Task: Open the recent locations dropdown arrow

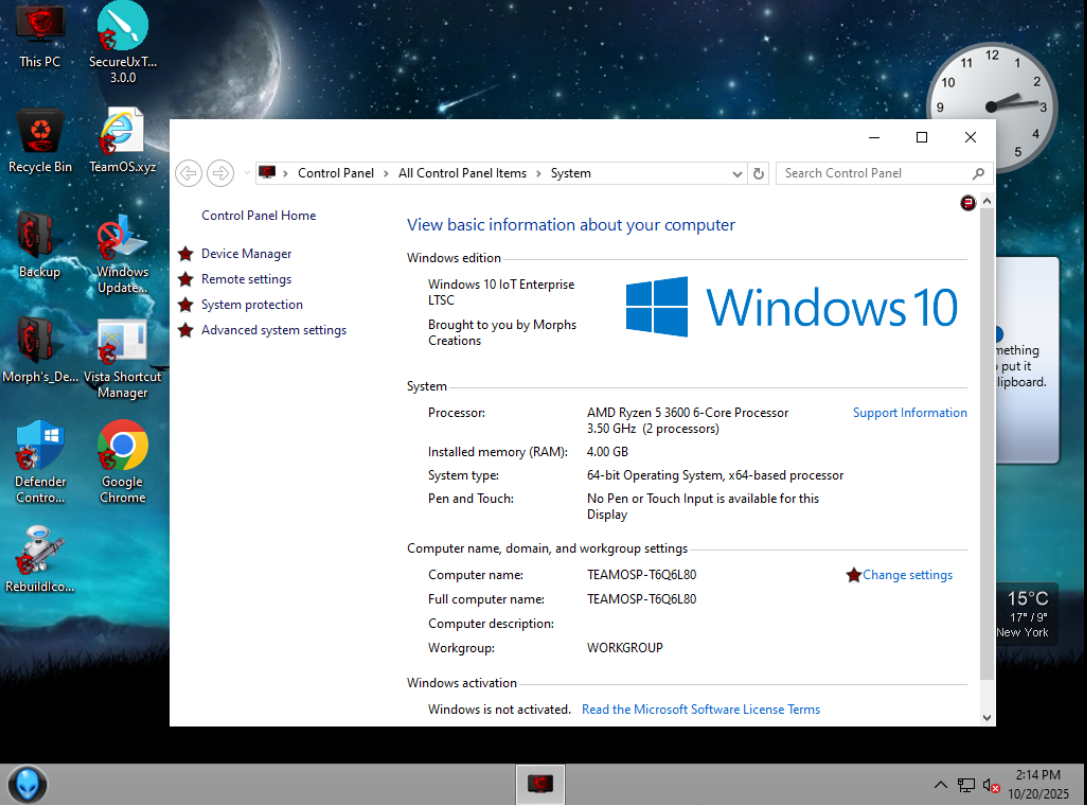Action: tap(247, 173)
